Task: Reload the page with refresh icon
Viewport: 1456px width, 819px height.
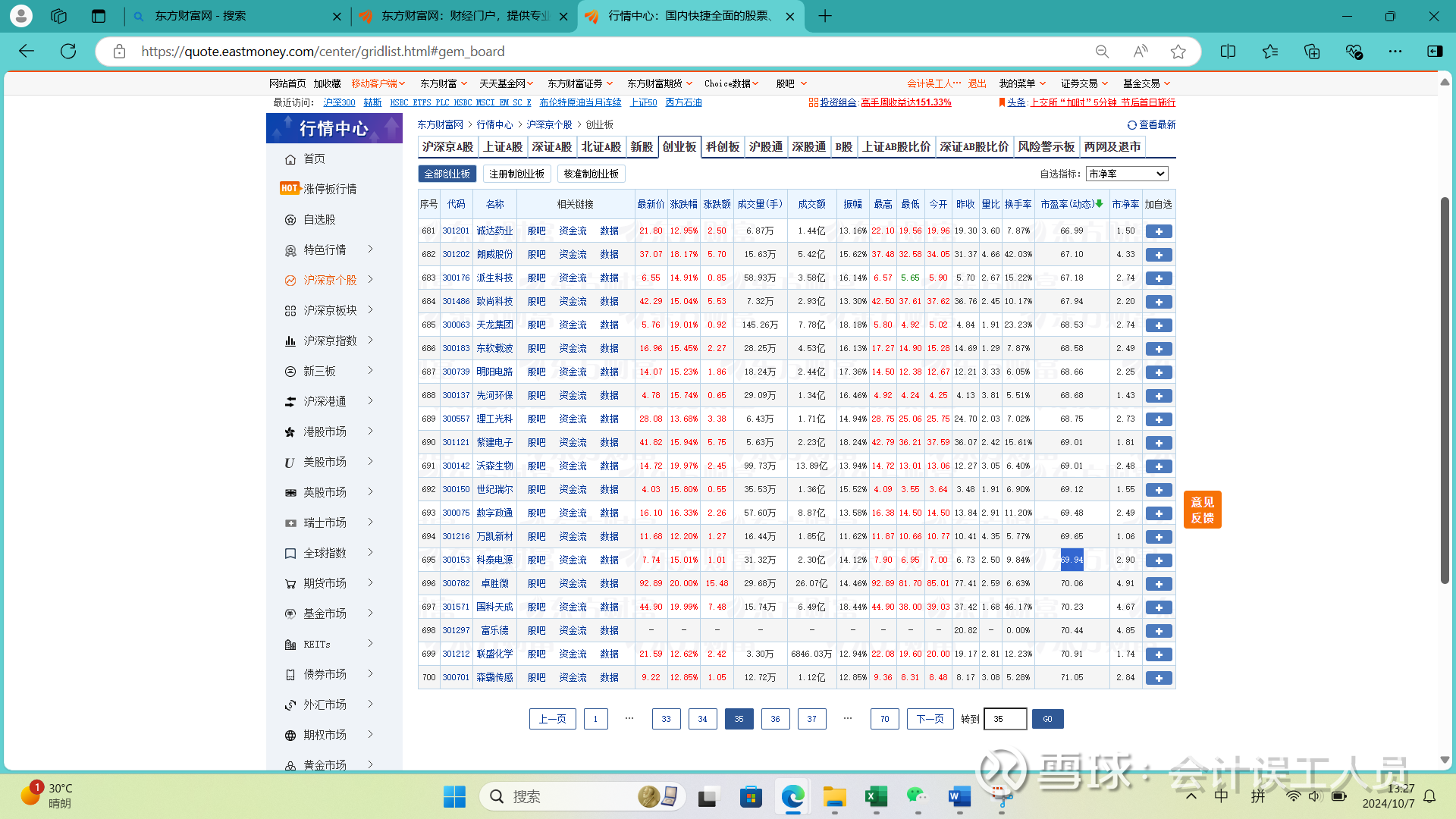Action: pyautogui.click(x=68, y=51)
